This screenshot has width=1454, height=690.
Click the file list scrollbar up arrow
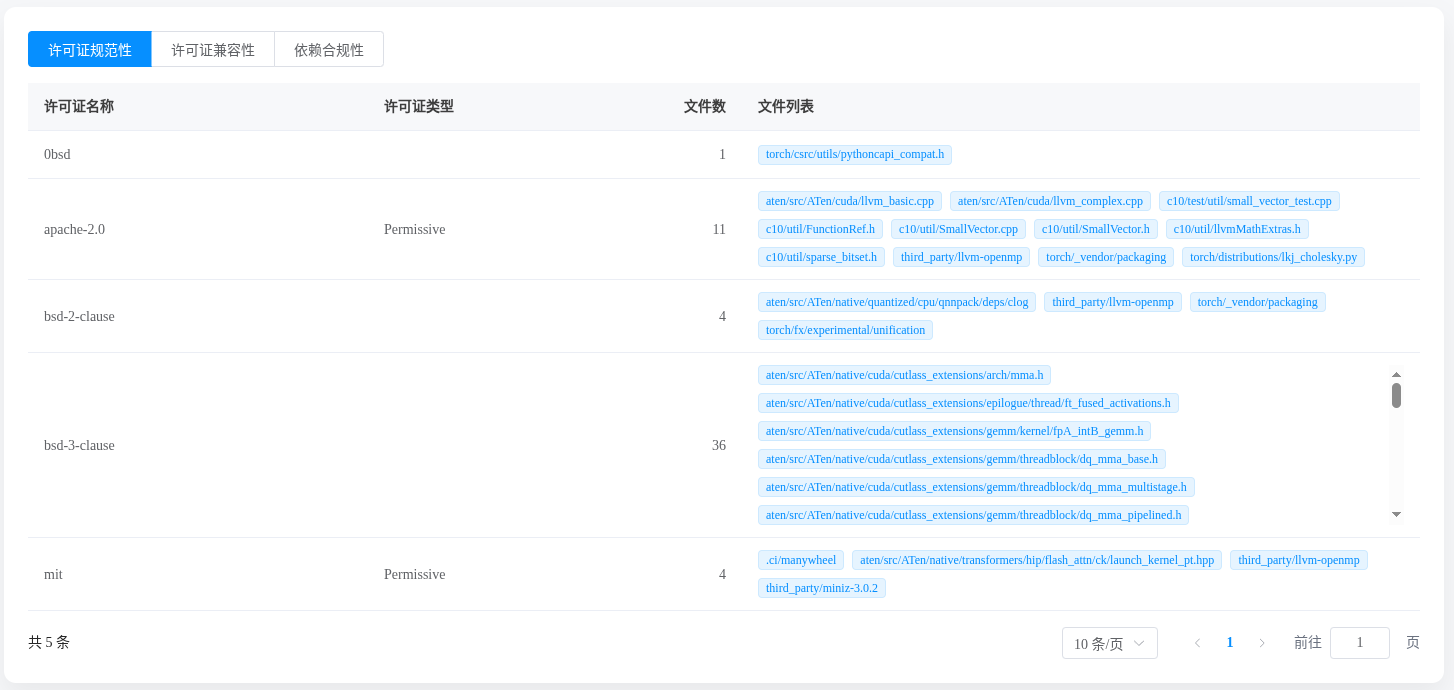coord(1396,374)
